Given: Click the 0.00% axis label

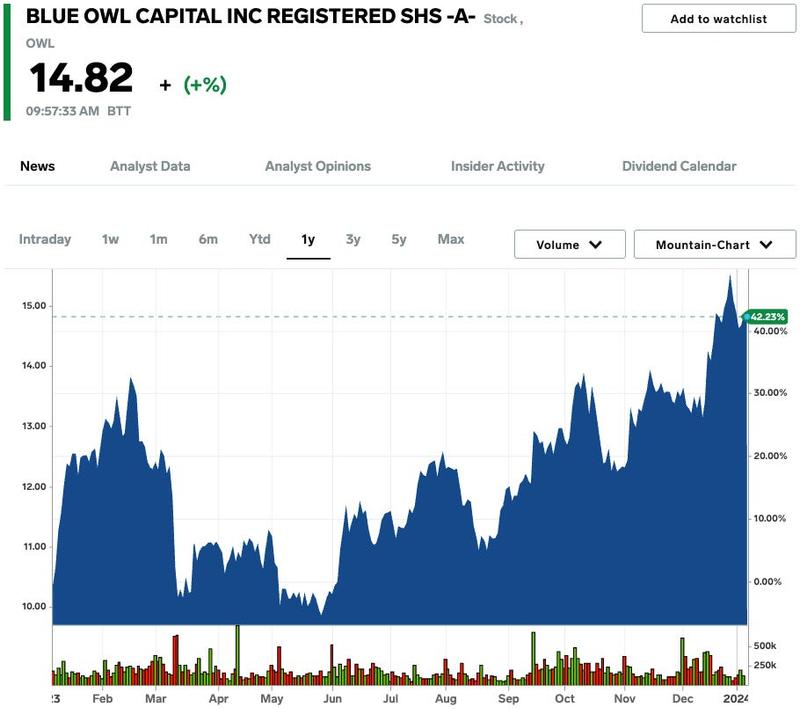Looking at the screenshot, I should pyautogui.click(x=767, y=581).
